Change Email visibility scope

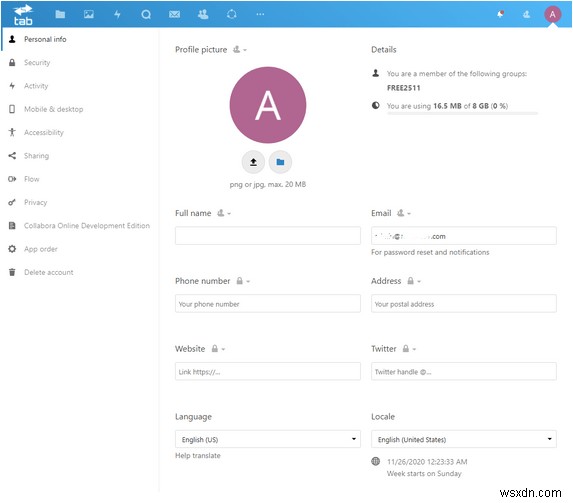[x=404, y=213]
